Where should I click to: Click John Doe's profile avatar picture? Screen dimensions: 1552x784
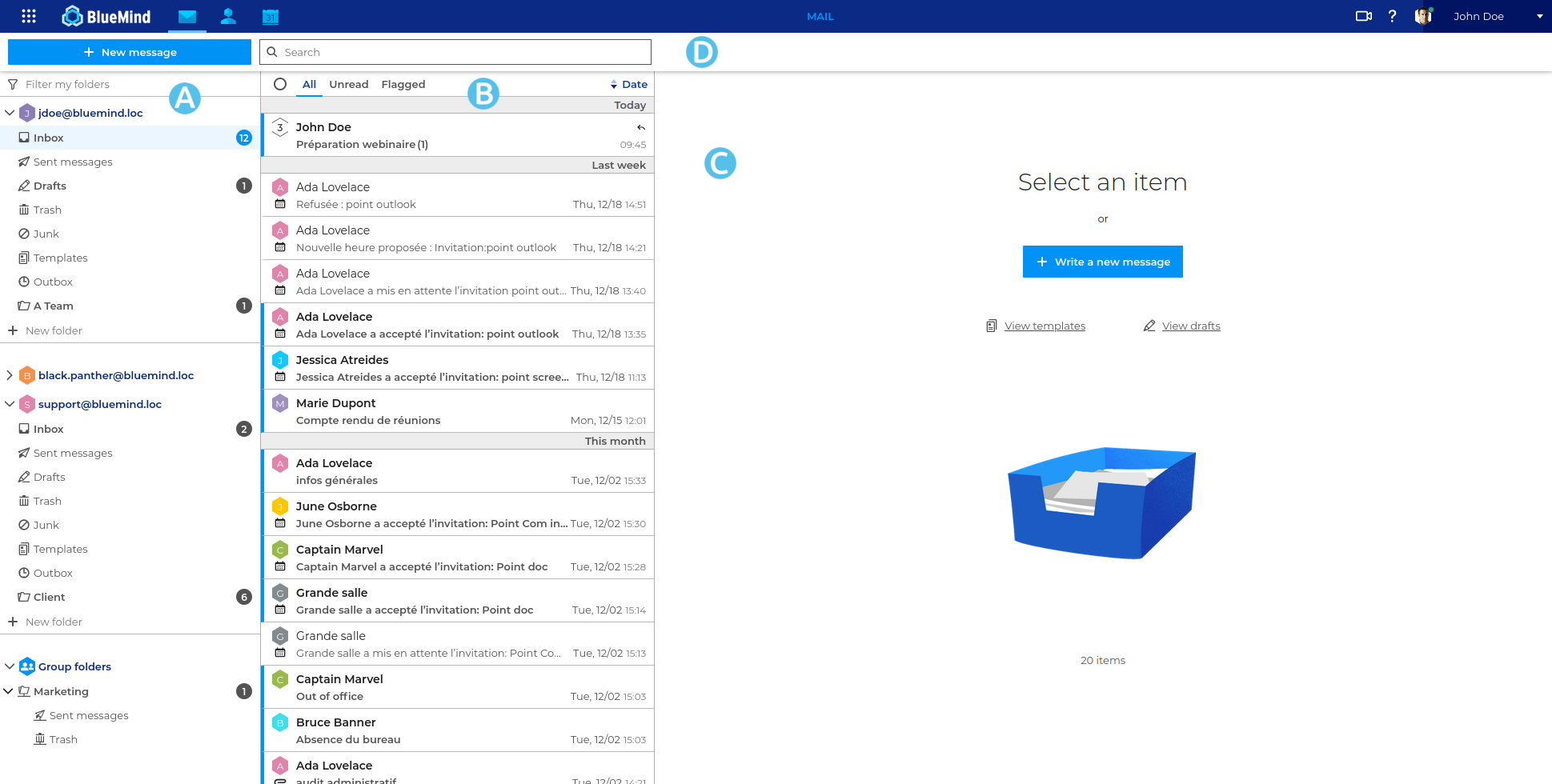(x=1423, y=16)
